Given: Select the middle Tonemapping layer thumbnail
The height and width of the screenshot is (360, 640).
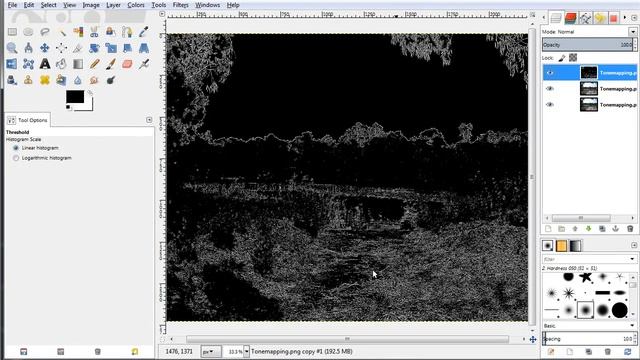Looking at the screenshot, I should point(589,89).
